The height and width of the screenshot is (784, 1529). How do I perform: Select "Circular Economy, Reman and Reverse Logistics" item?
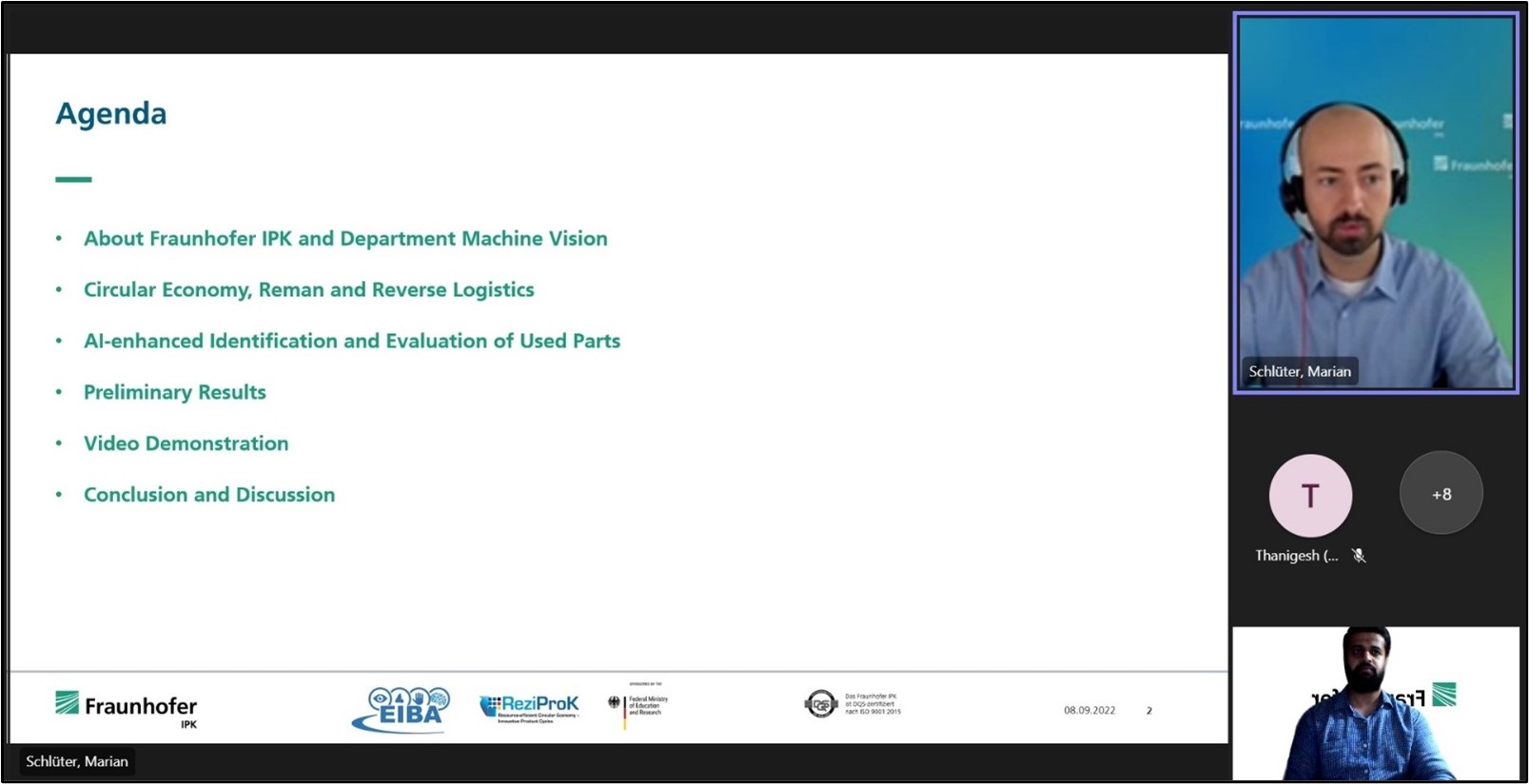[x=308, y=289]
